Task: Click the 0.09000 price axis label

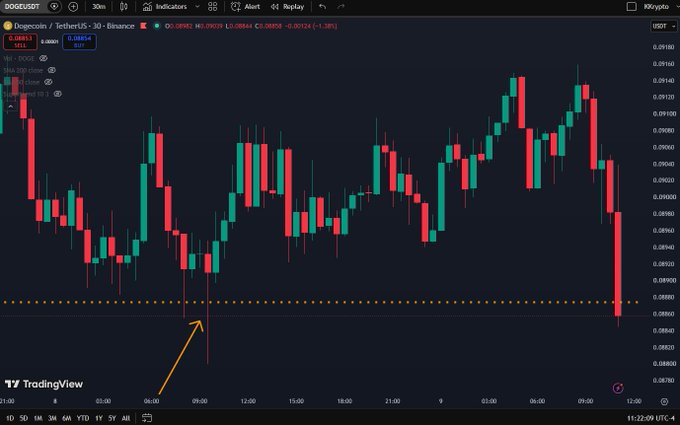Action: tap(664, 197)
